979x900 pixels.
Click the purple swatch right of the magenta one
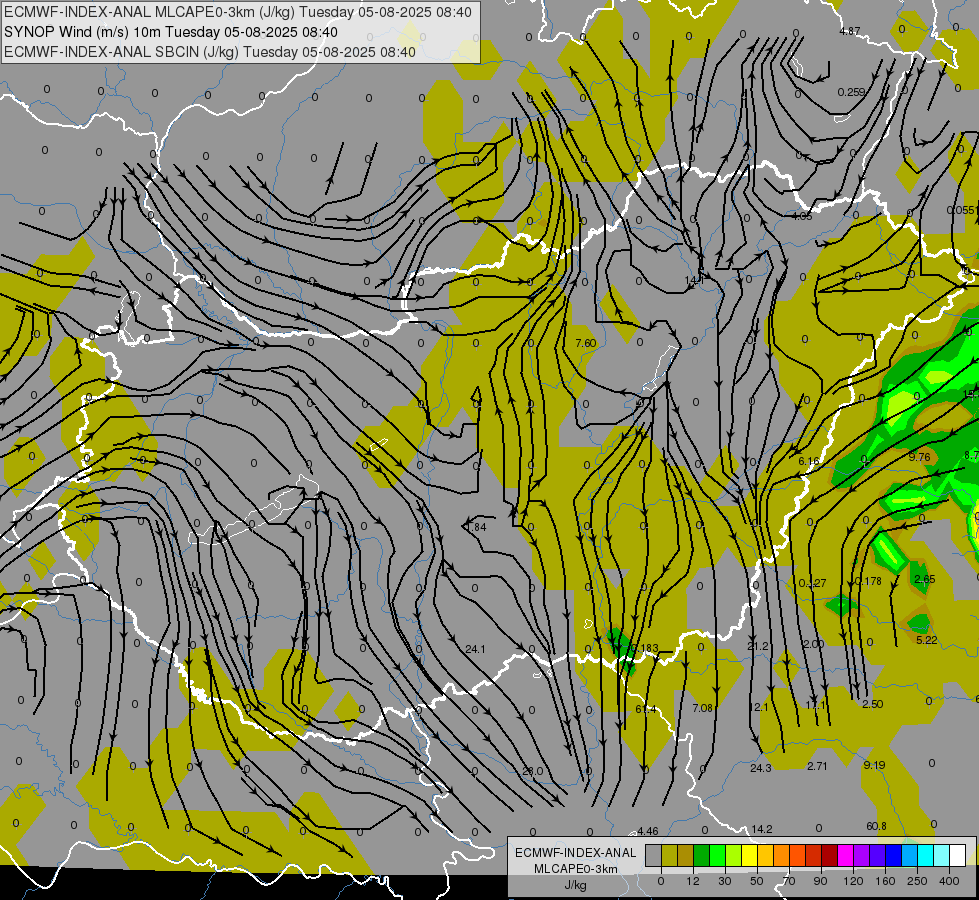click(x=862, y=855)
